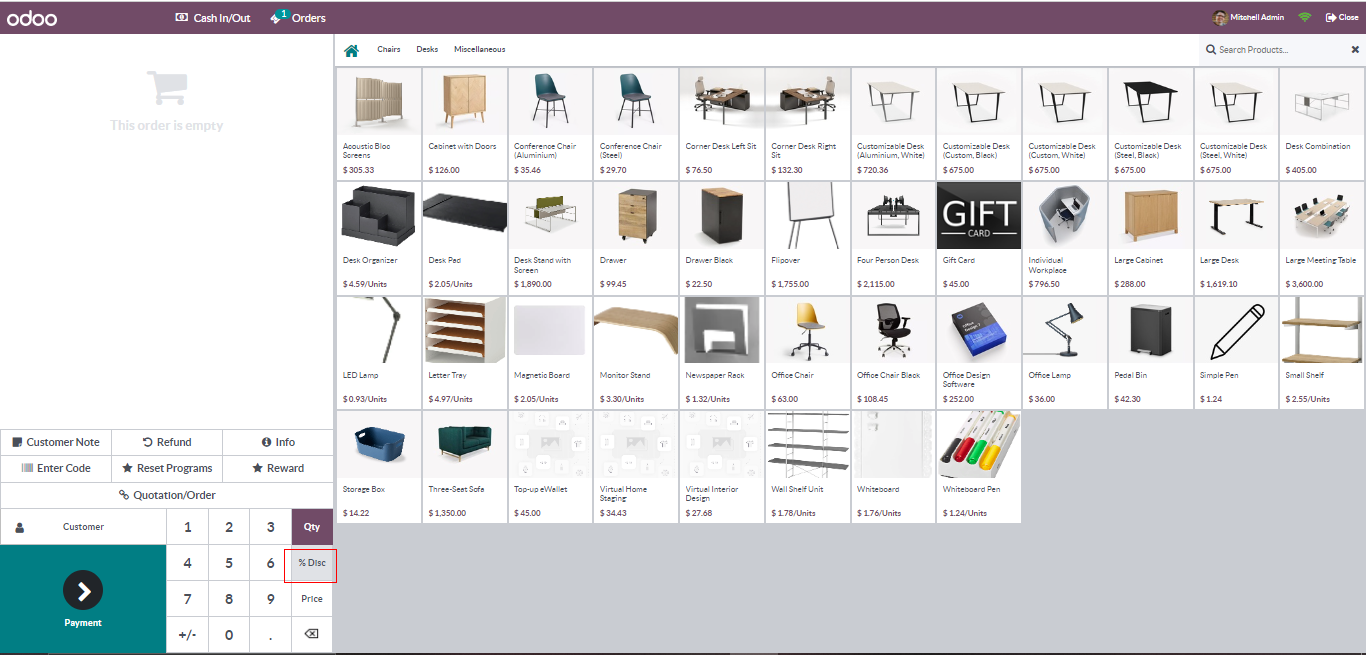Open the Orders ticket list

298,18
